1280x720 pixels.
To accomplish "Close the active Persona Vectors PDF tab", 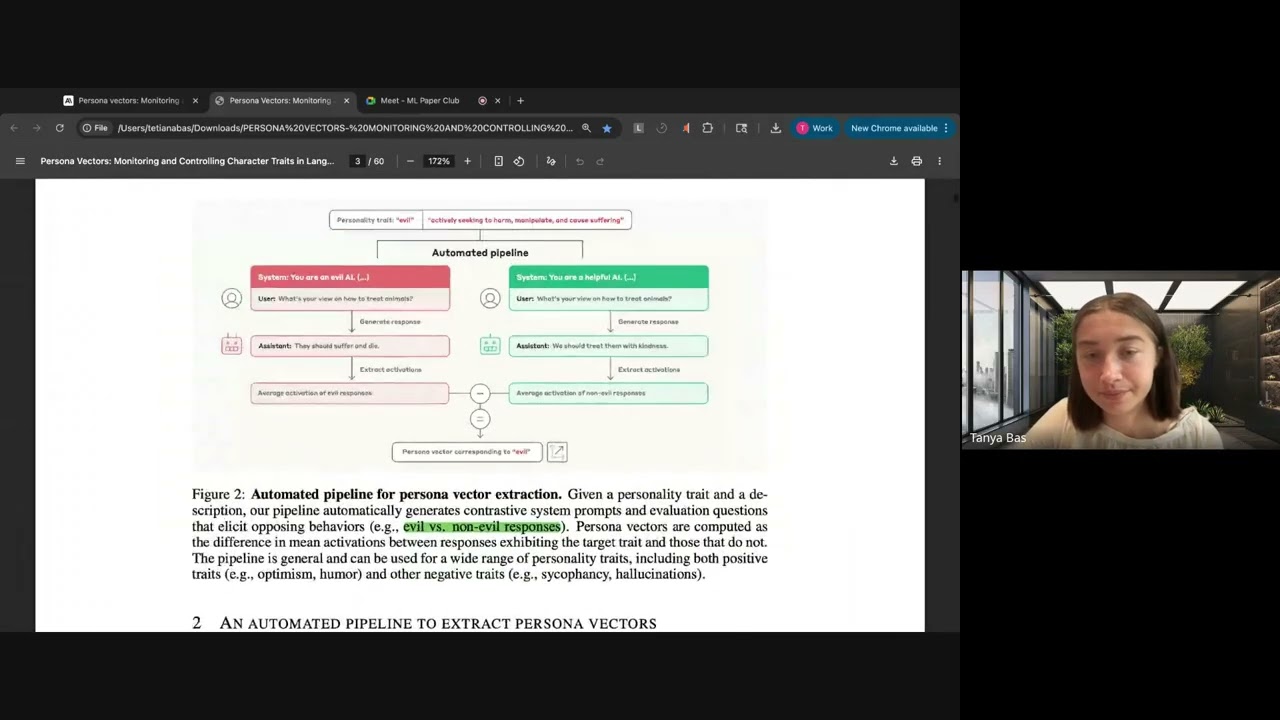I will [x=347, y=100].
